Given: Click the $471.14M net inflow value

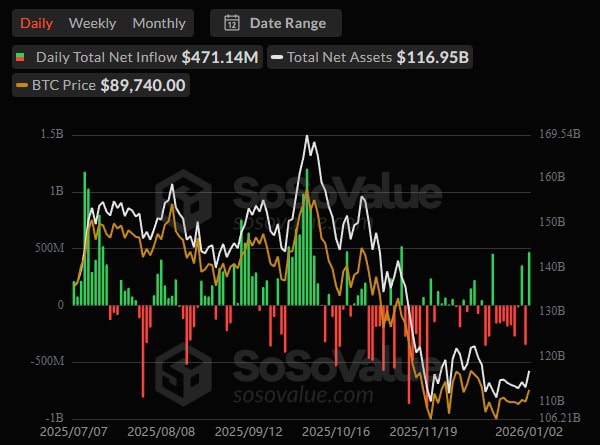Looking at the screenshot, I should coord(220,57).
